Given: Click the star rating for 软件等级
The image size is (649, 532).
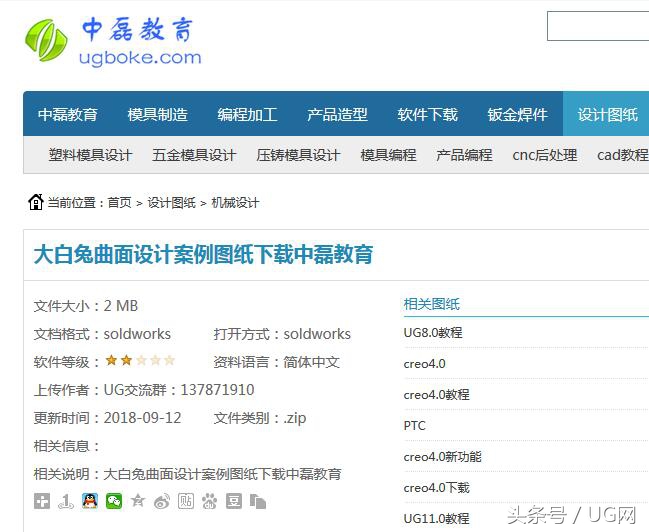Looking at the screenshot, I should click(x=140, y=361).
